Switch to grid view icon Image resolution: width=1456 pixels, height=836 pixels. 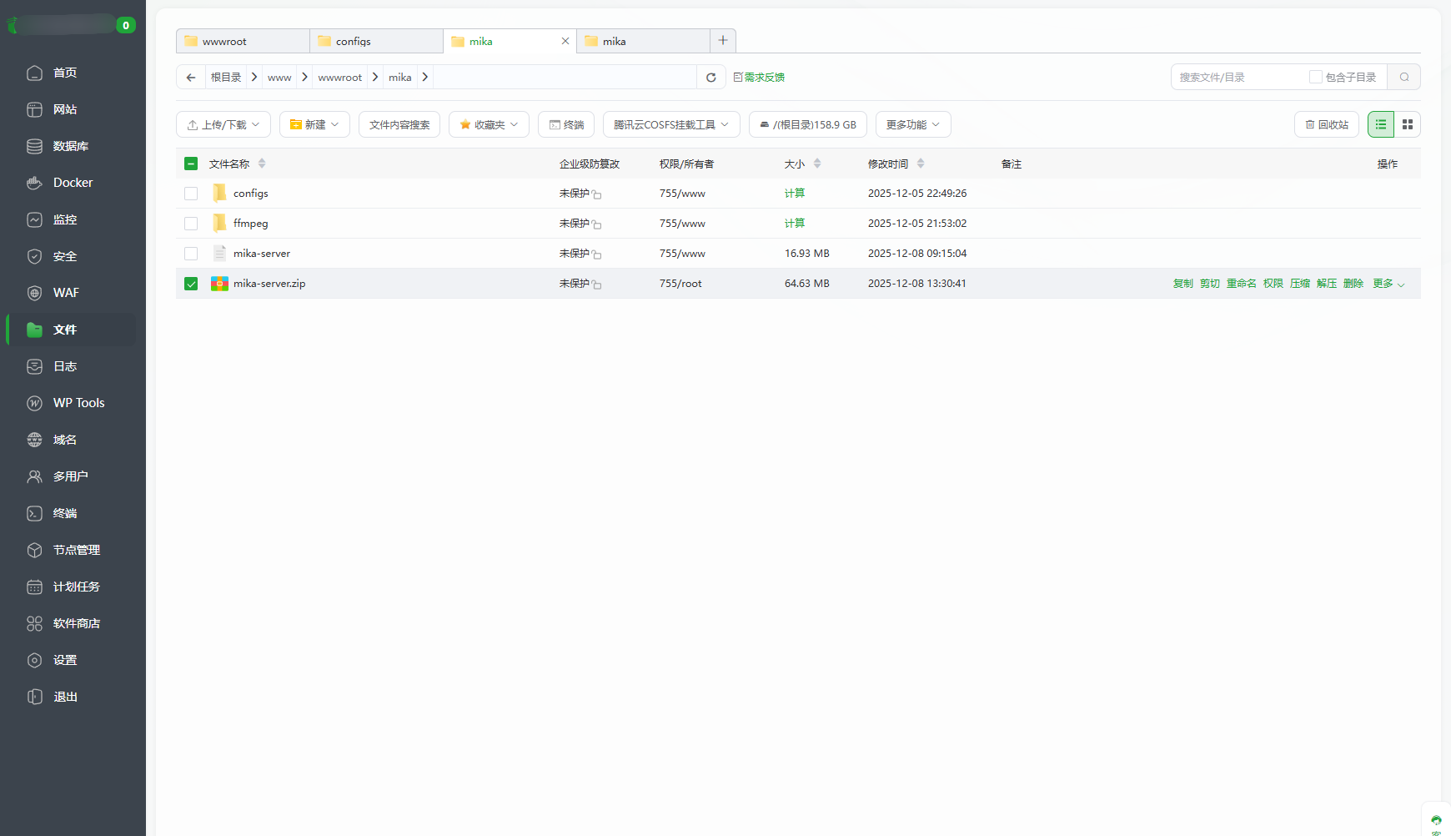(1408, 124)
